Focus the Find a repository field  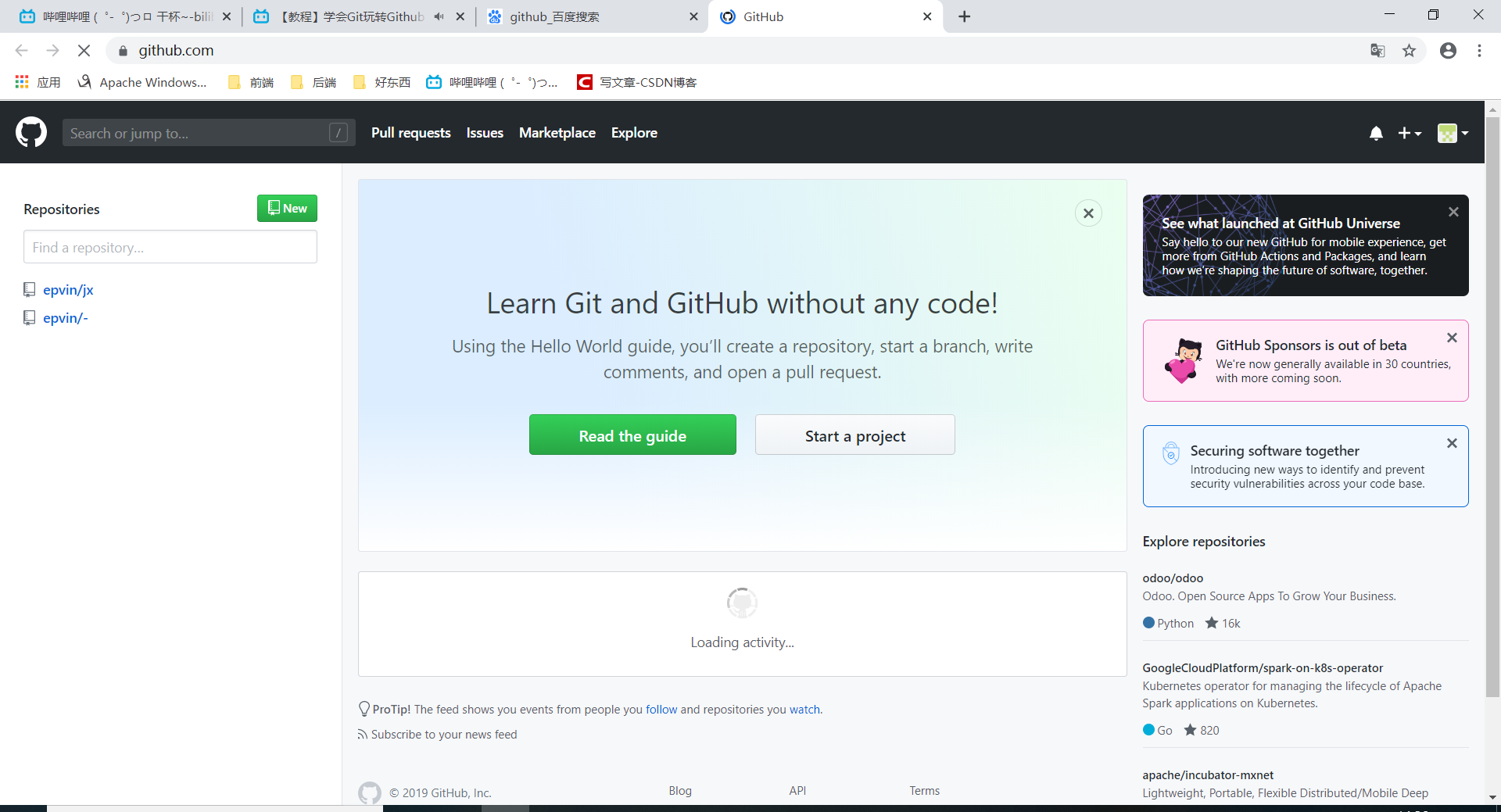click(x=170, y=247)
